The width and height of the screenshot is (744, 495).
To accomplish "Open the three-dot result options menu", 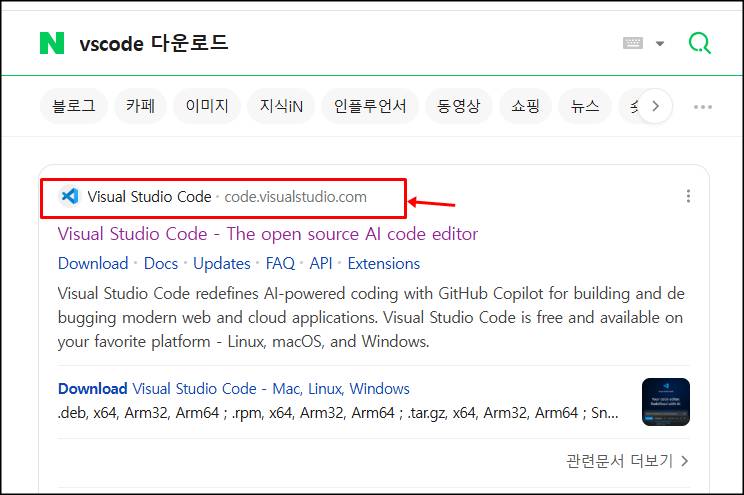I will pyautogui.click(x=688, y=196).
